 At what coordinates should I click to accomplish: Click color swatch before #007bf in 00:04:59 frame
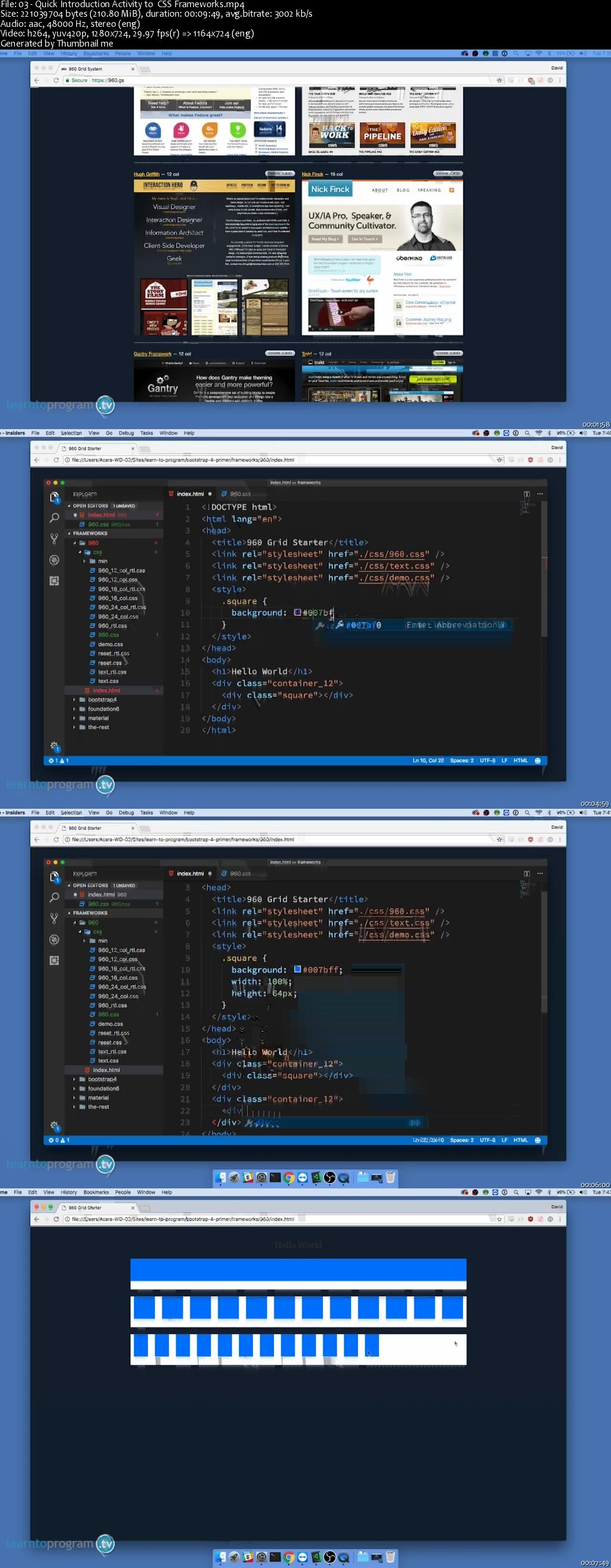(298, 612)
